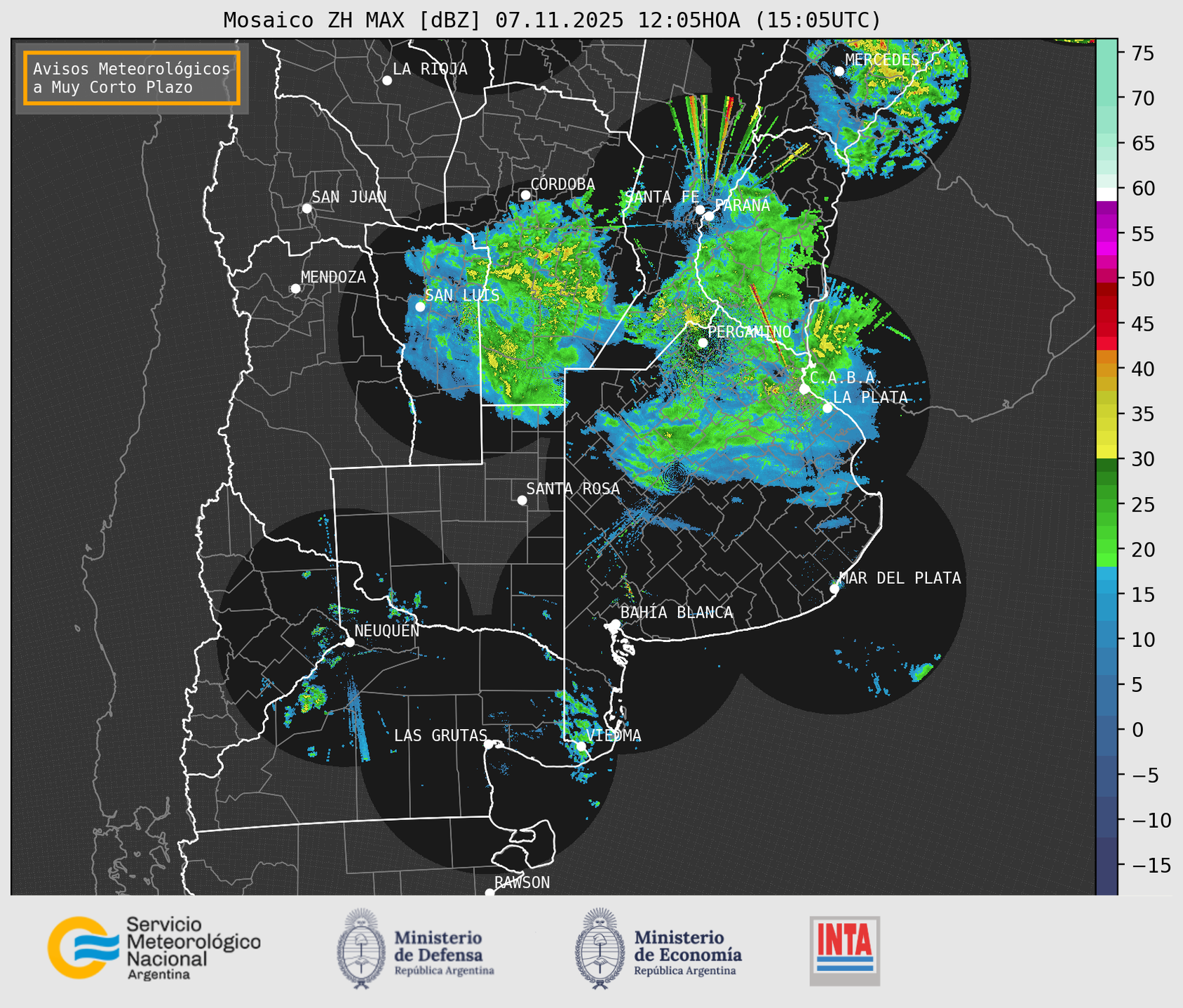Click the −15 dBZ label on color scale
This screenshot has height=1008, width=1183.
pos(1150,865)
